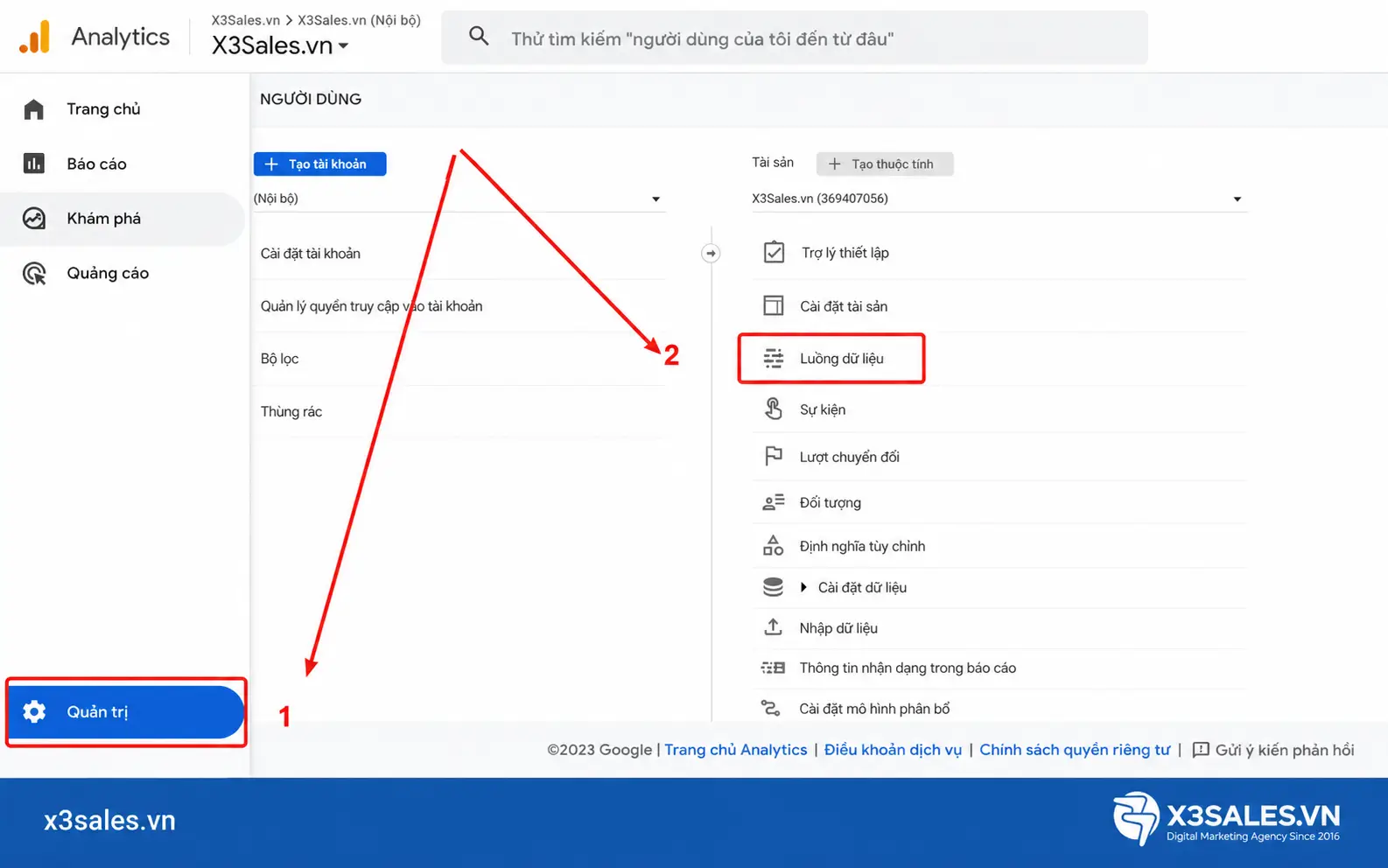Click the Nhập dữ liệu upload icon
This screenshot has width=1388, height=868.
[x=773, y=627]
